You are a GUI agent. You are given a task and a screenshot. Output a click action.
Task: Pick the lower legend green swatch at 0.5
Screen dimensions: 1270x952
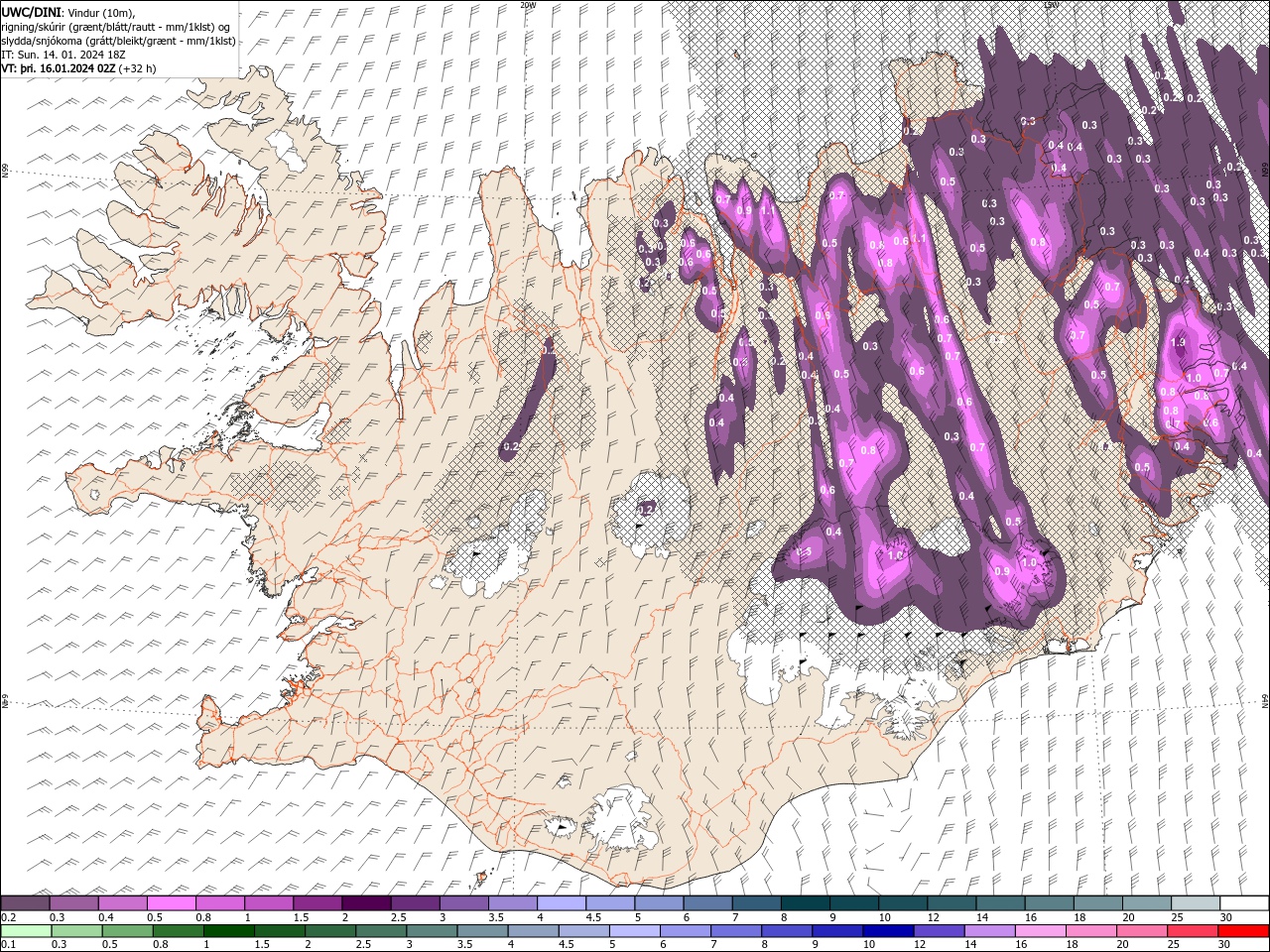[x=127, y=931]
